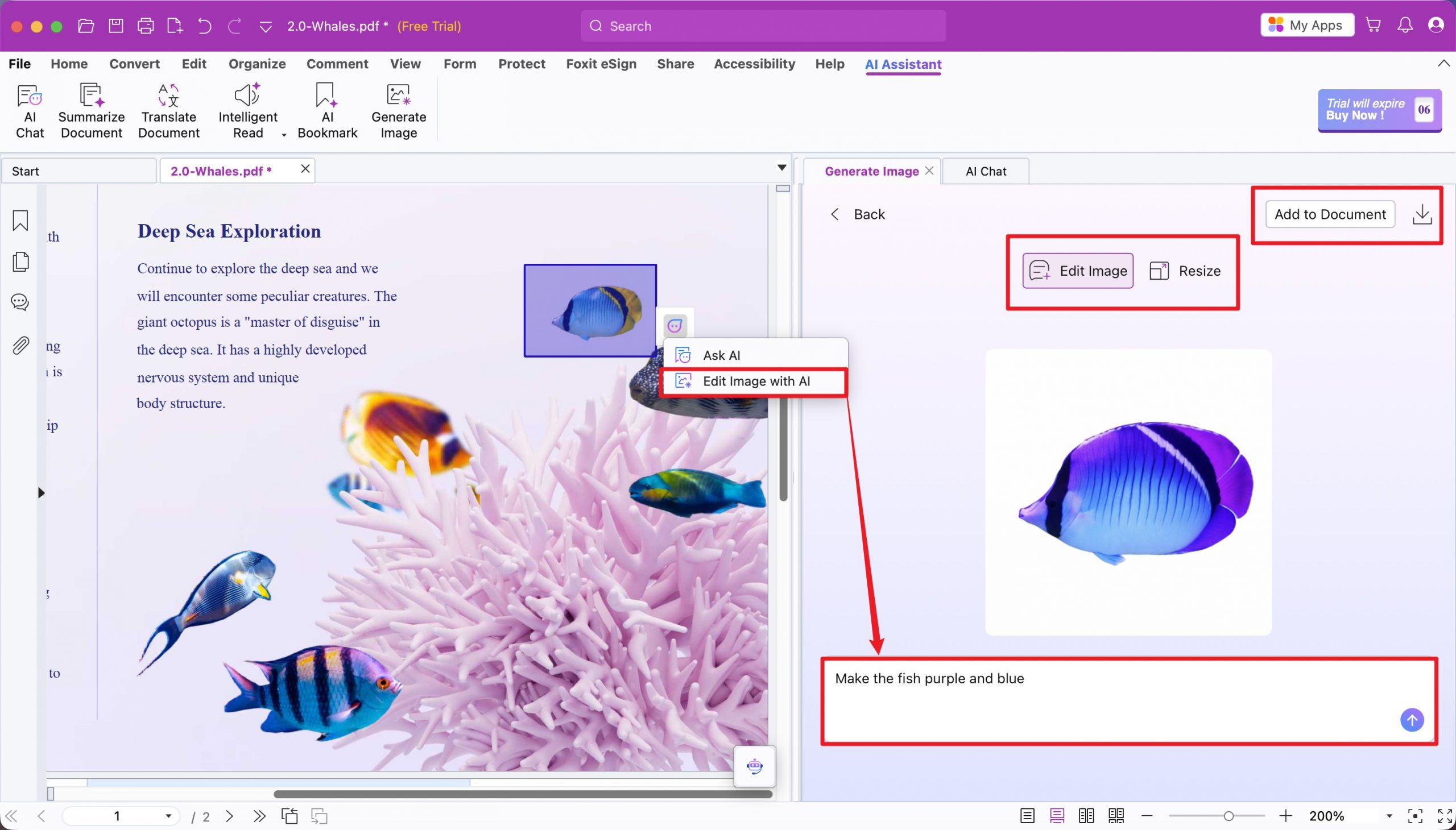The height and width of the screenshot is (830, 1456).
Task: Close the 2.0-Whales.pdf tab
Action: pos(305,169)
